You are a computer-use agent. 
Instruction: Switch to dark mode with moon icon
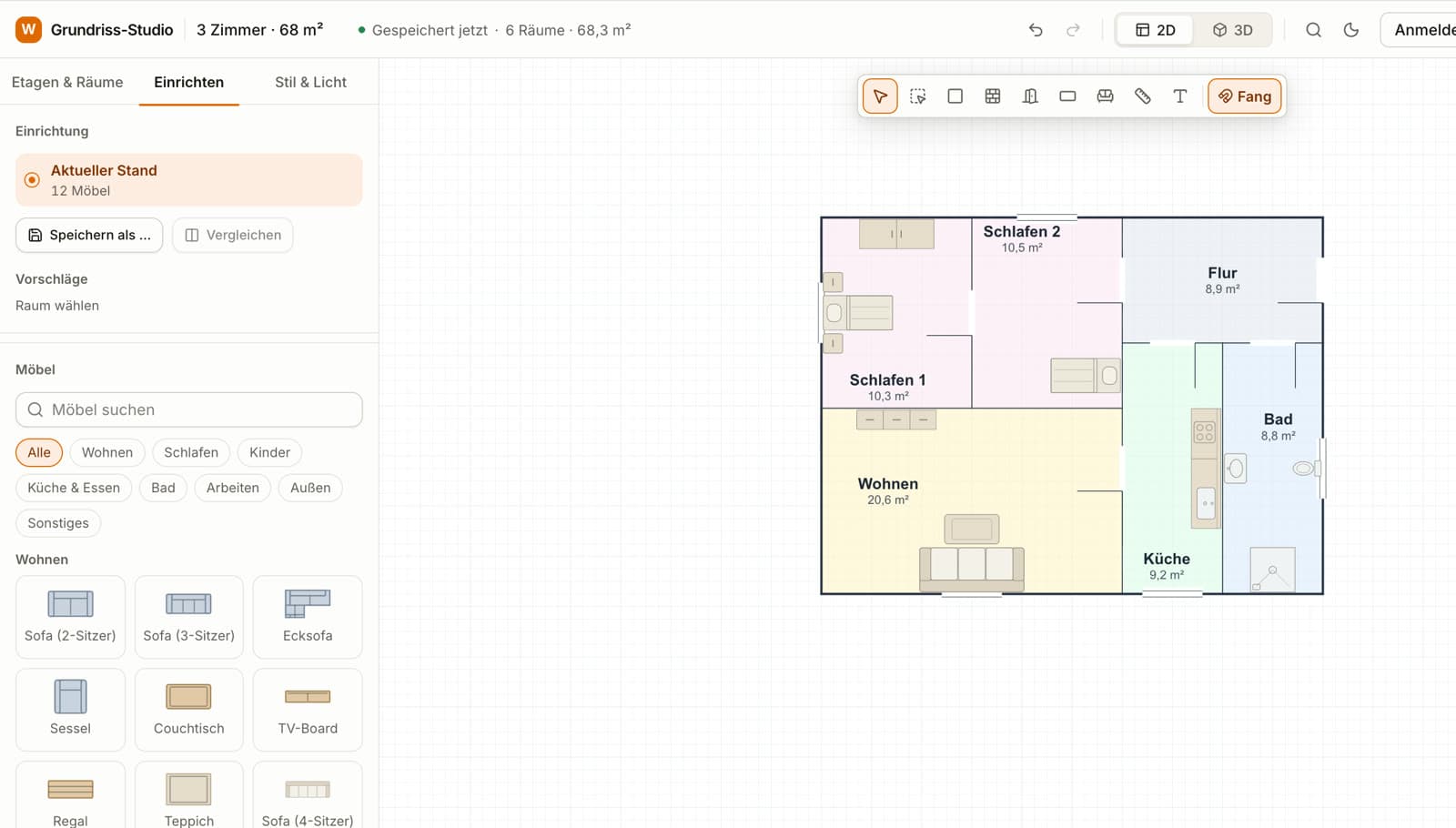pos(1351,30)
